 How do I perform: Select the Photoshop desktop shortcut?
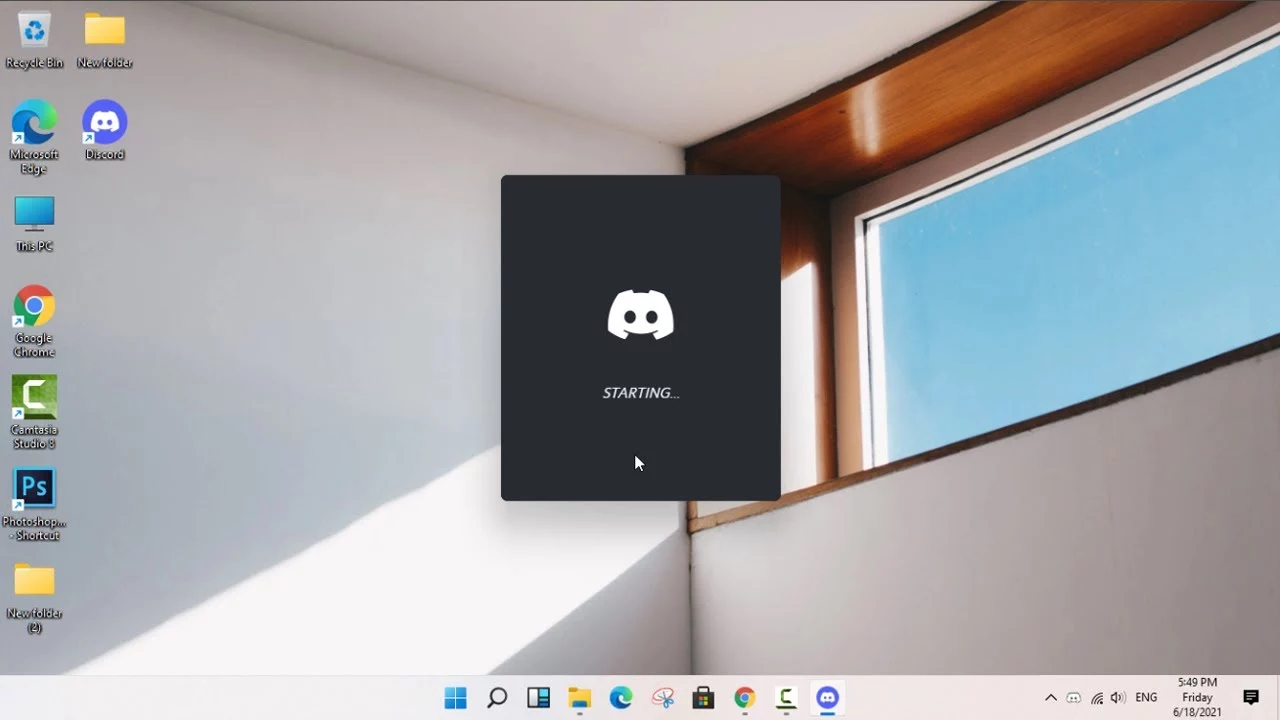point(34,504)
